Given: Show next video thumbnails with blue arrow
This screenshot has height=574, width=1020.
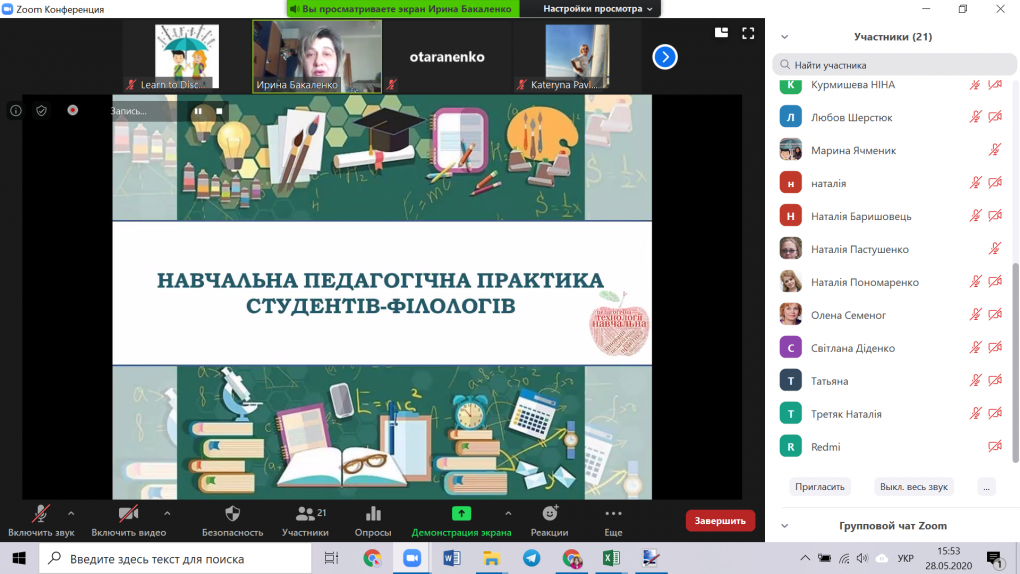Looking at the screenshot, I should [665, 57].
